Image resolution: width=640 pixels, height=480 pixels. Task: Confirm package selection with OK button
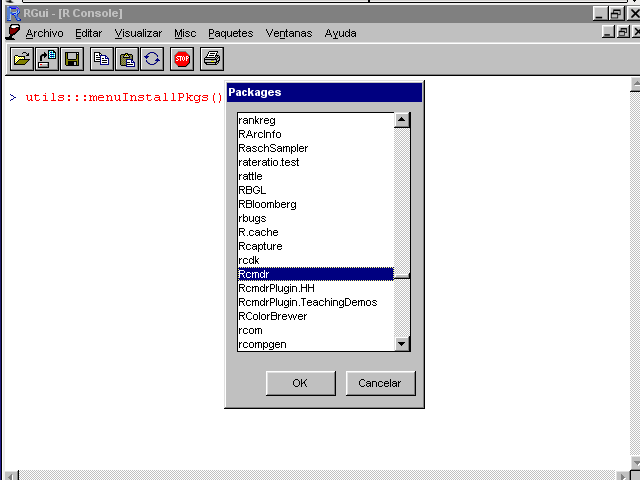pyautogui.click(x=300, y=383)
